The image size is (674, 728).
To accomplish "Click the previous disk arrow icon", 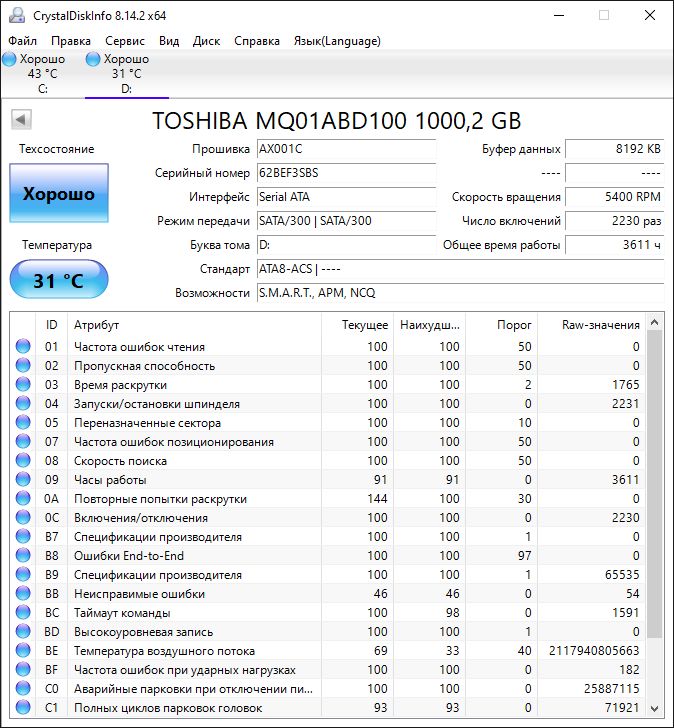I will [x=19, y=120].
